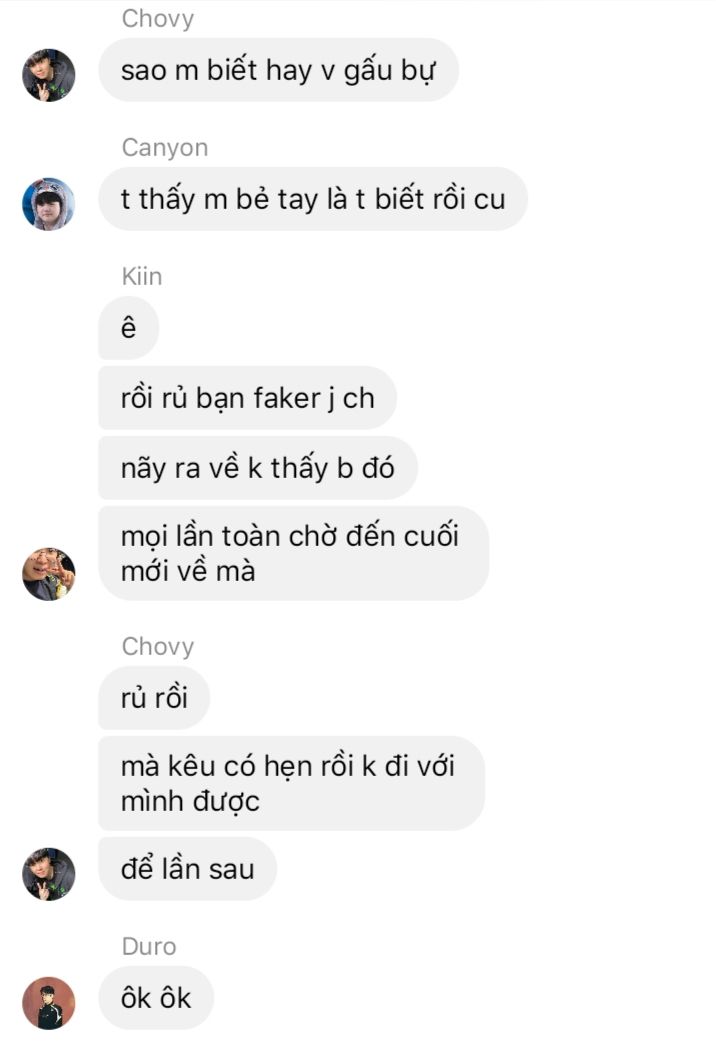The width and height of the screenshot is (716, 1056).
Task: Select the 'để lần sau' bubble
Action: click(x=188, y=869)
